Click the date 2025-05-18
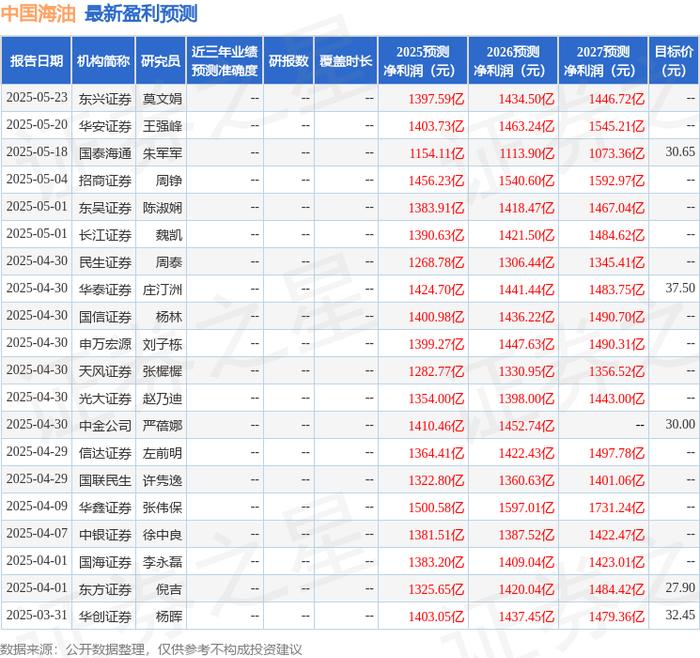Image resolution: width=700 pixels, height=658 pixels. (37, 152)
